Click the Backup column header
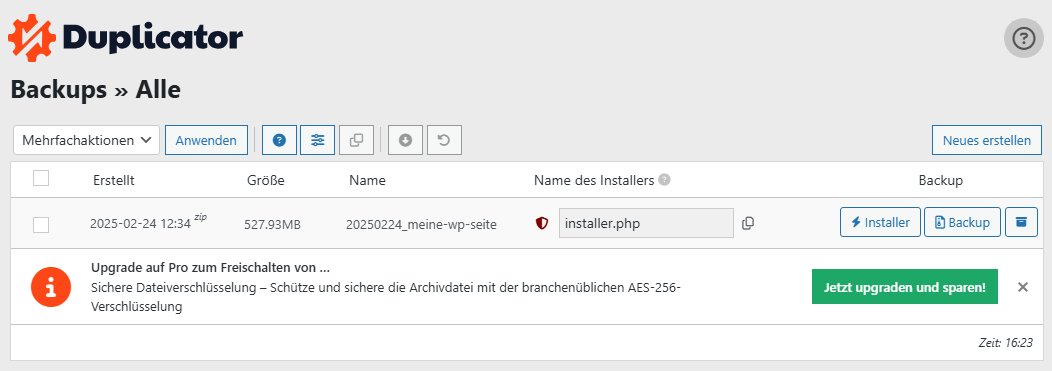Viewport: 1052px width, 371px height. point(941,180)
